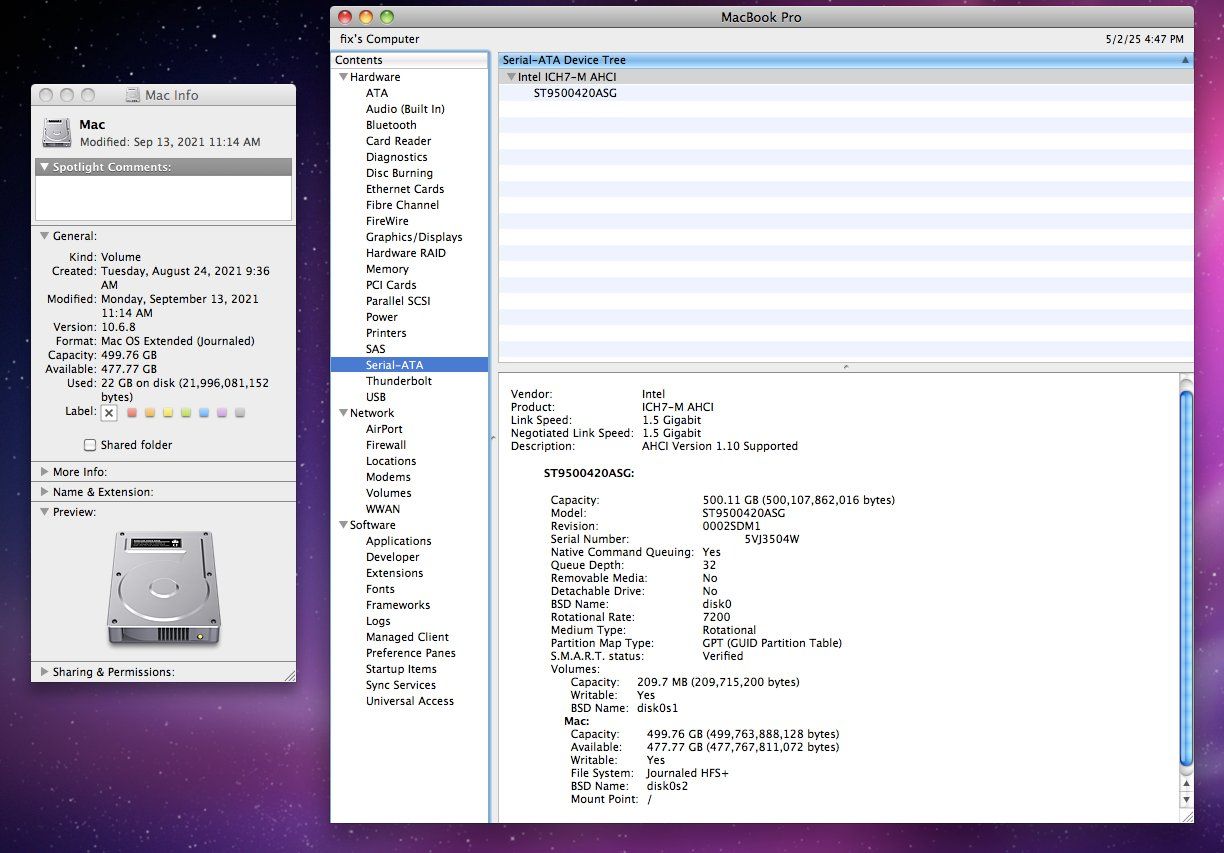Click the detail pane vertical scrollbar thumb
This screenshot has width=1224, height=853.
[1186, 577]
